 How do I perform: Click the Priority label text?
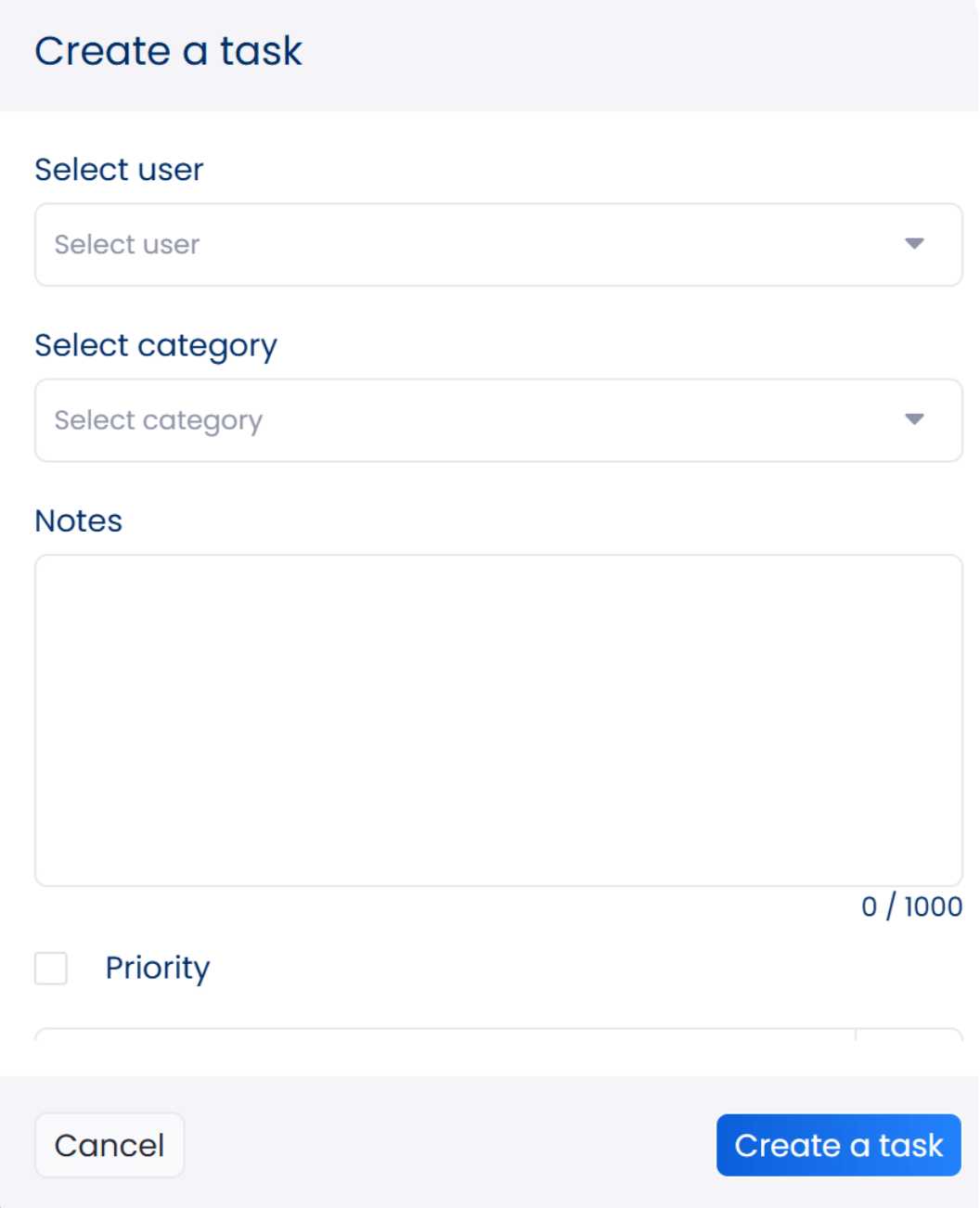click(x=158, y=968)
